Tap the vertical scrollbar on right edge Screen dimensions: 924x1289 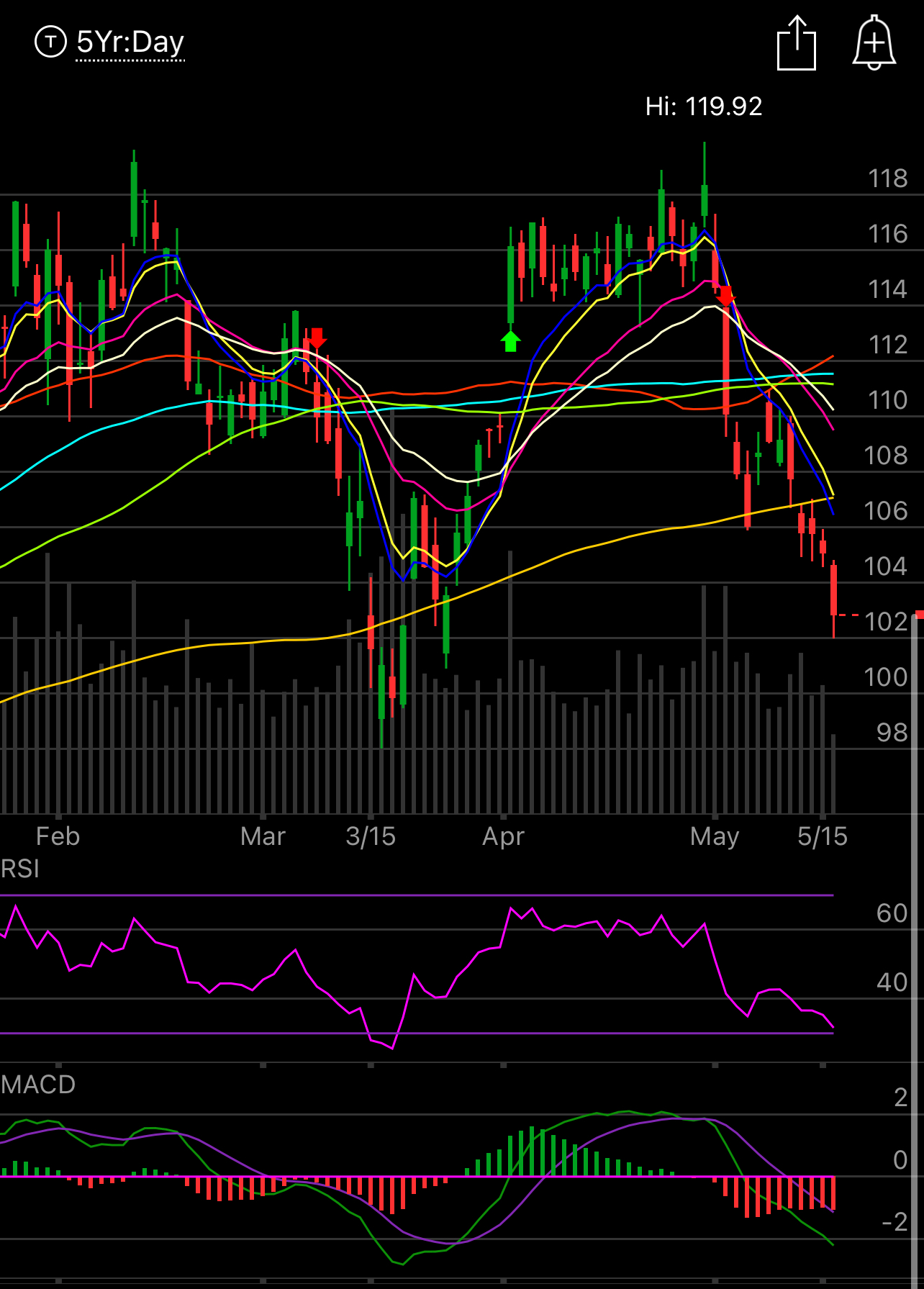pos(916,950)
